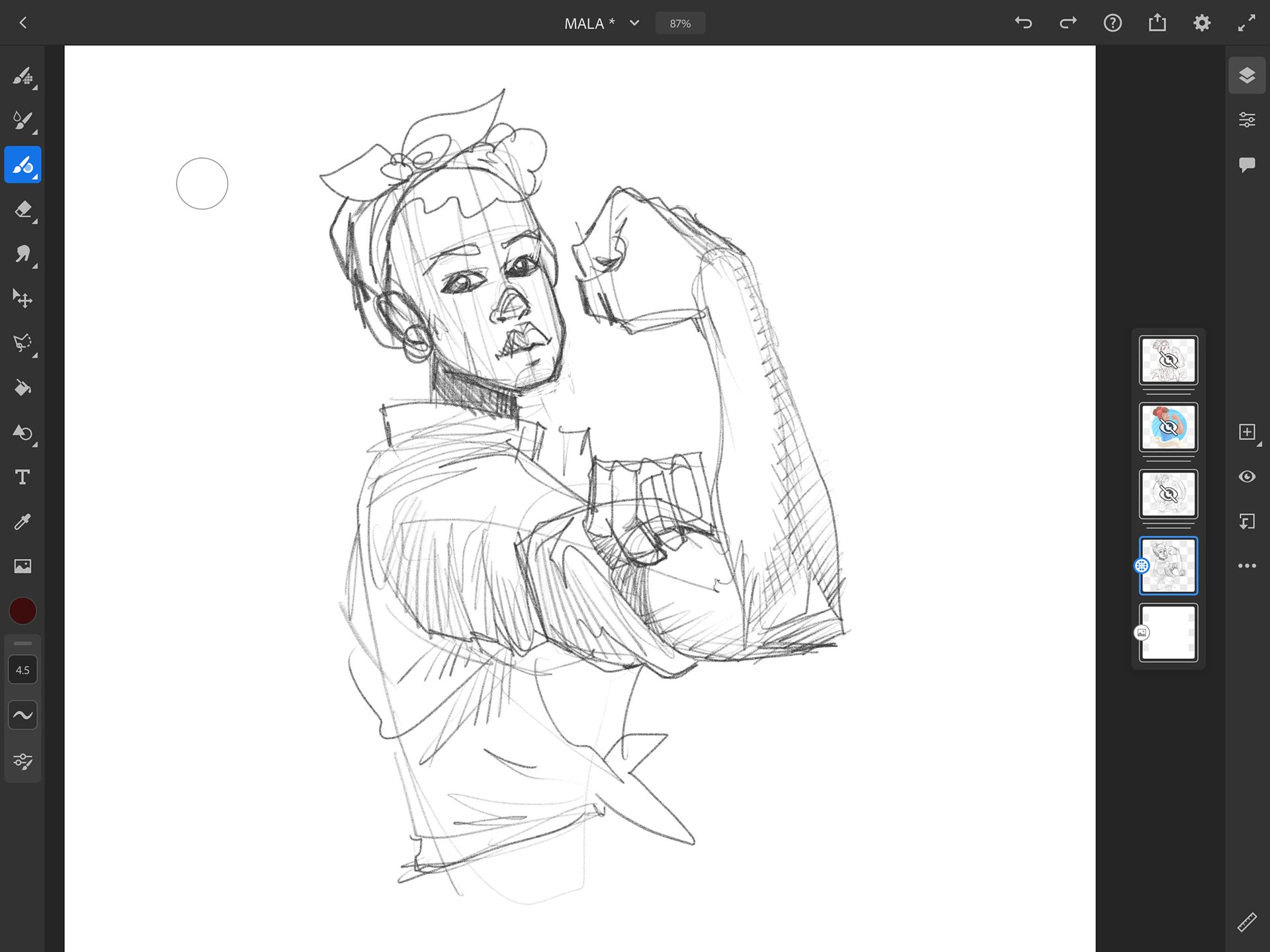
Task: Select the Live brushes tool
Action: coord(22,120)
